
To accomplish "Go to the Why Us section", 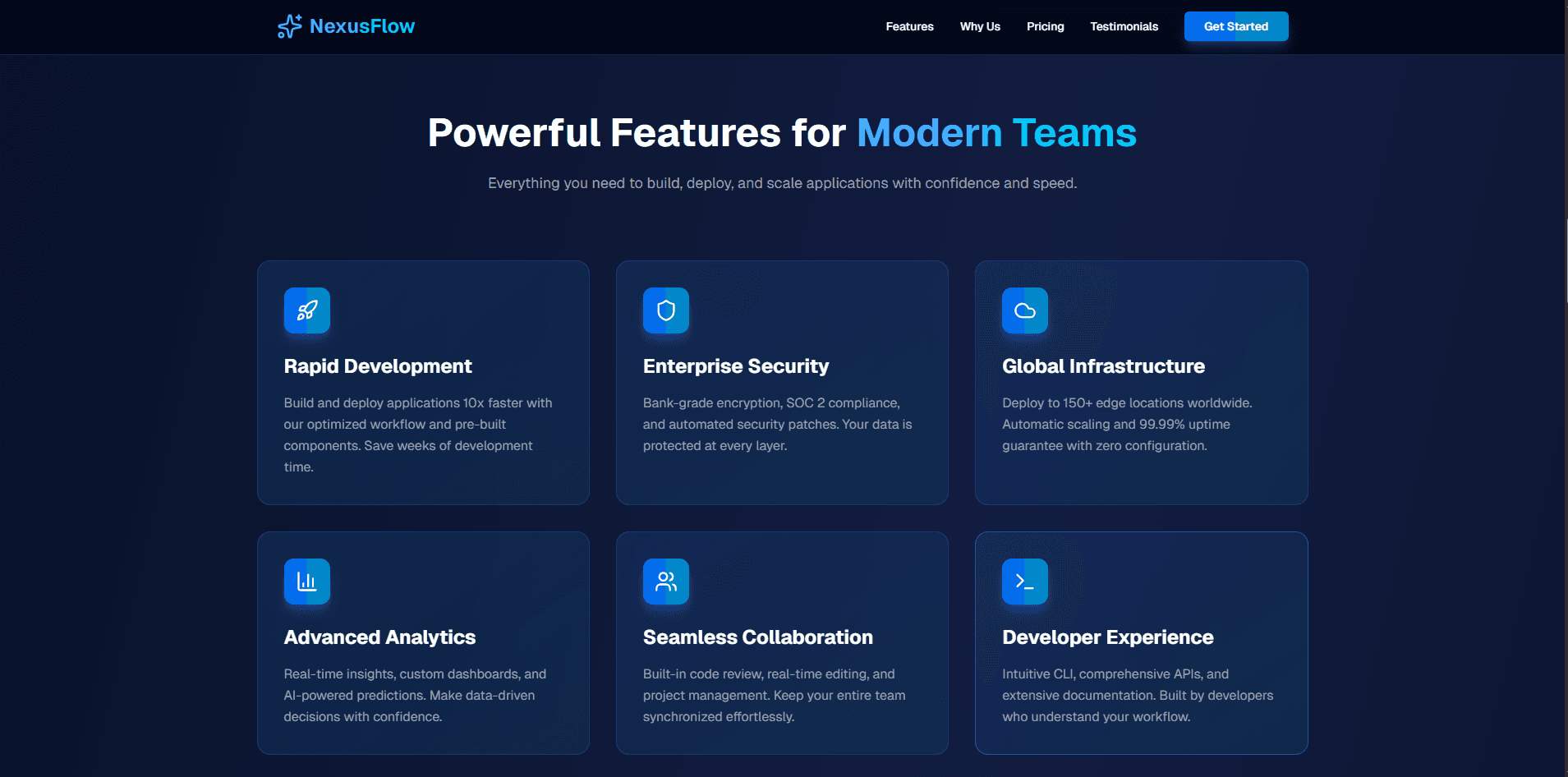I will coord(980,26).
